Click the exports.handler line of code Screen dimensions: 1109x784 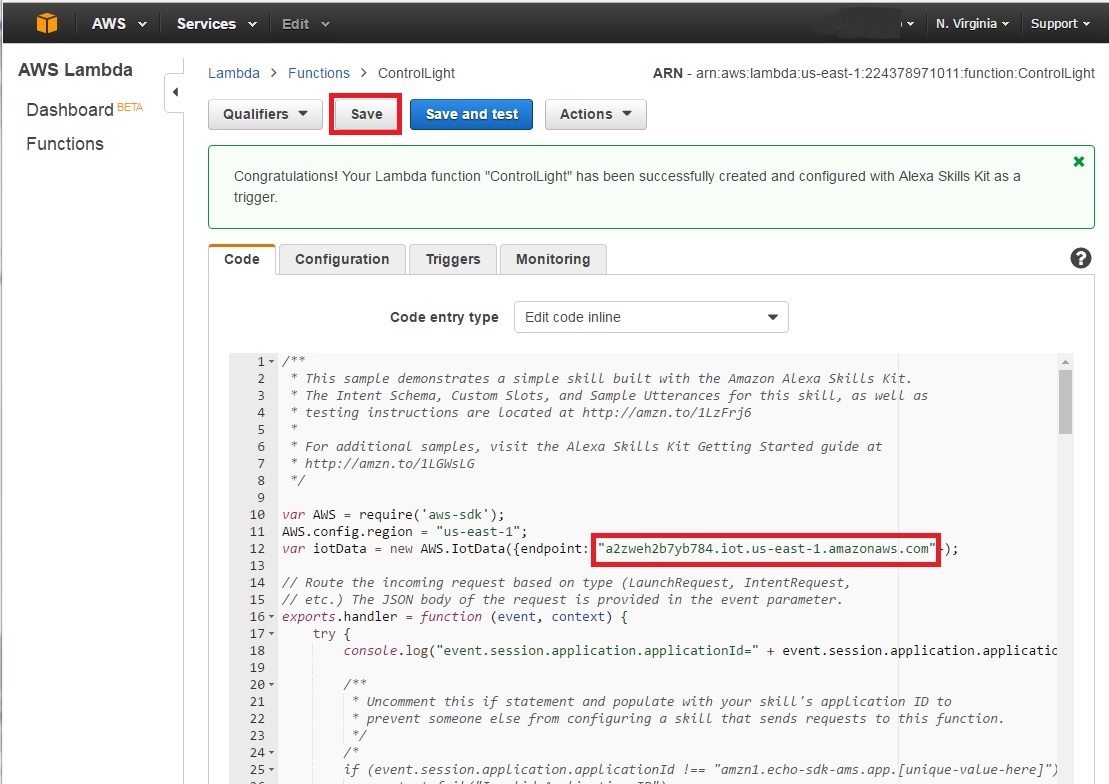455,617
